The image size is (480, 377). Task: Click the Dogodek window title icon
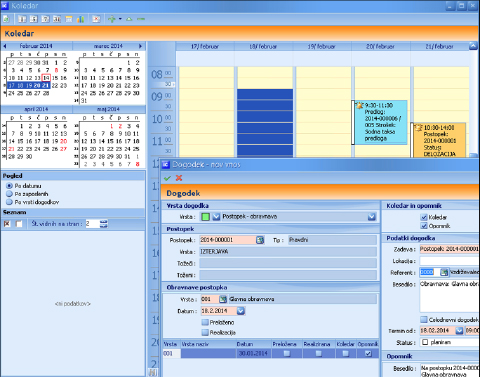point(166,164)
